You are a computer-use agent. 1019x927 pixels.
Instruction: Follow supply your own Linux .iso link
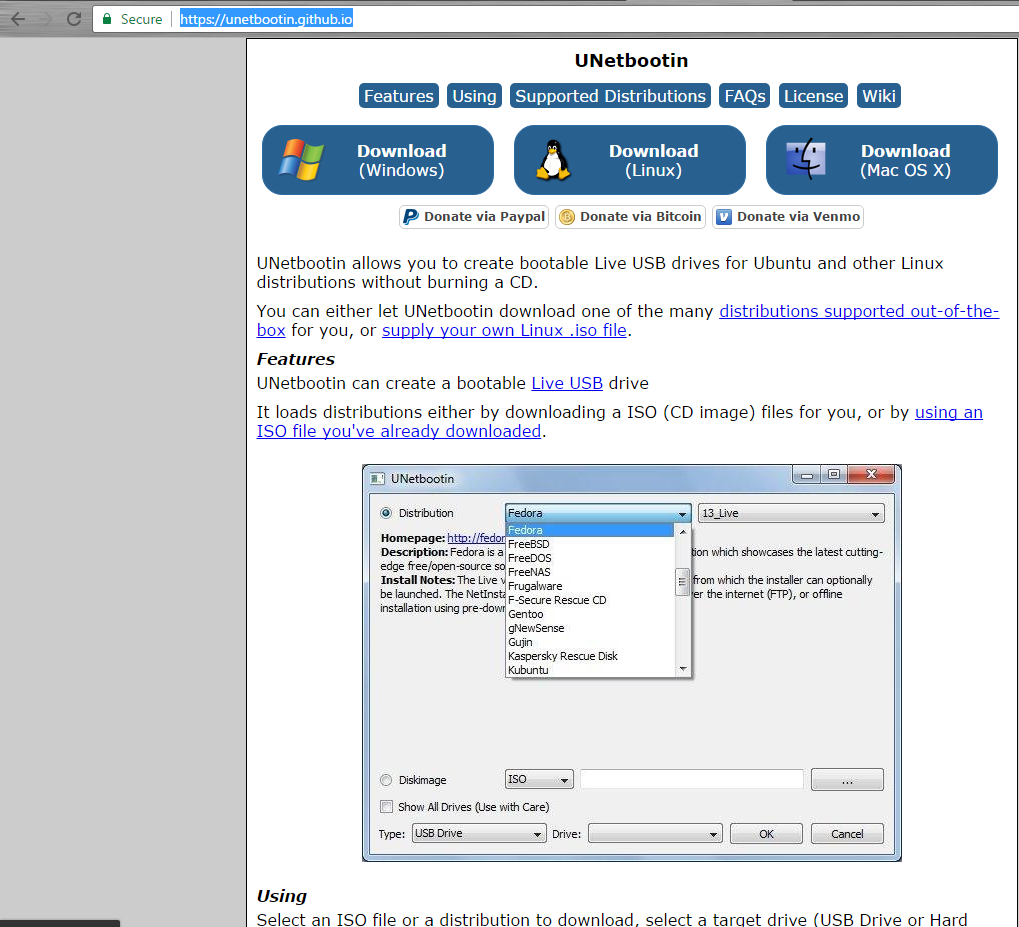tap(504, 330)
